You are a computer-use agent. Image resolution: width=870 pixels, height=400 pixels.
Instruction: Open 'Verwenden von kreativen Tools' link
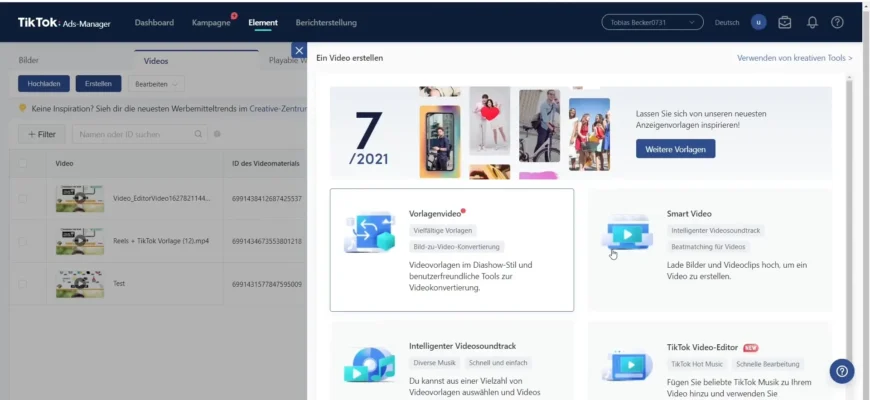795,58
